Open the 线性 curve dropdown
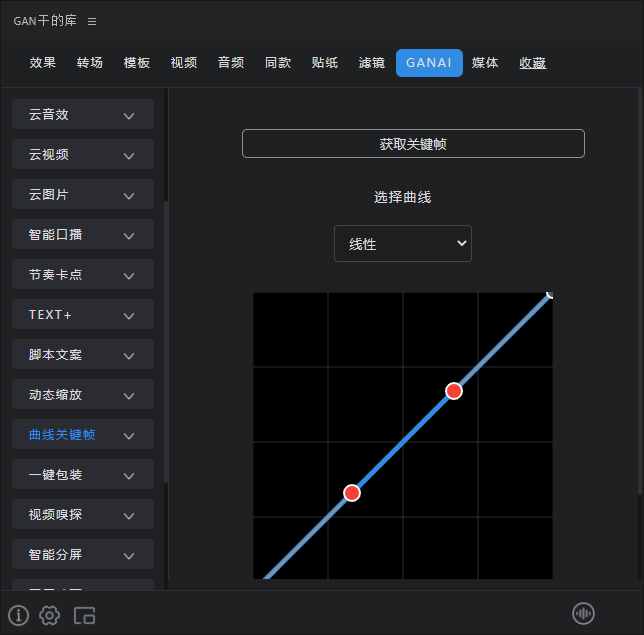 tap(402, 244)
